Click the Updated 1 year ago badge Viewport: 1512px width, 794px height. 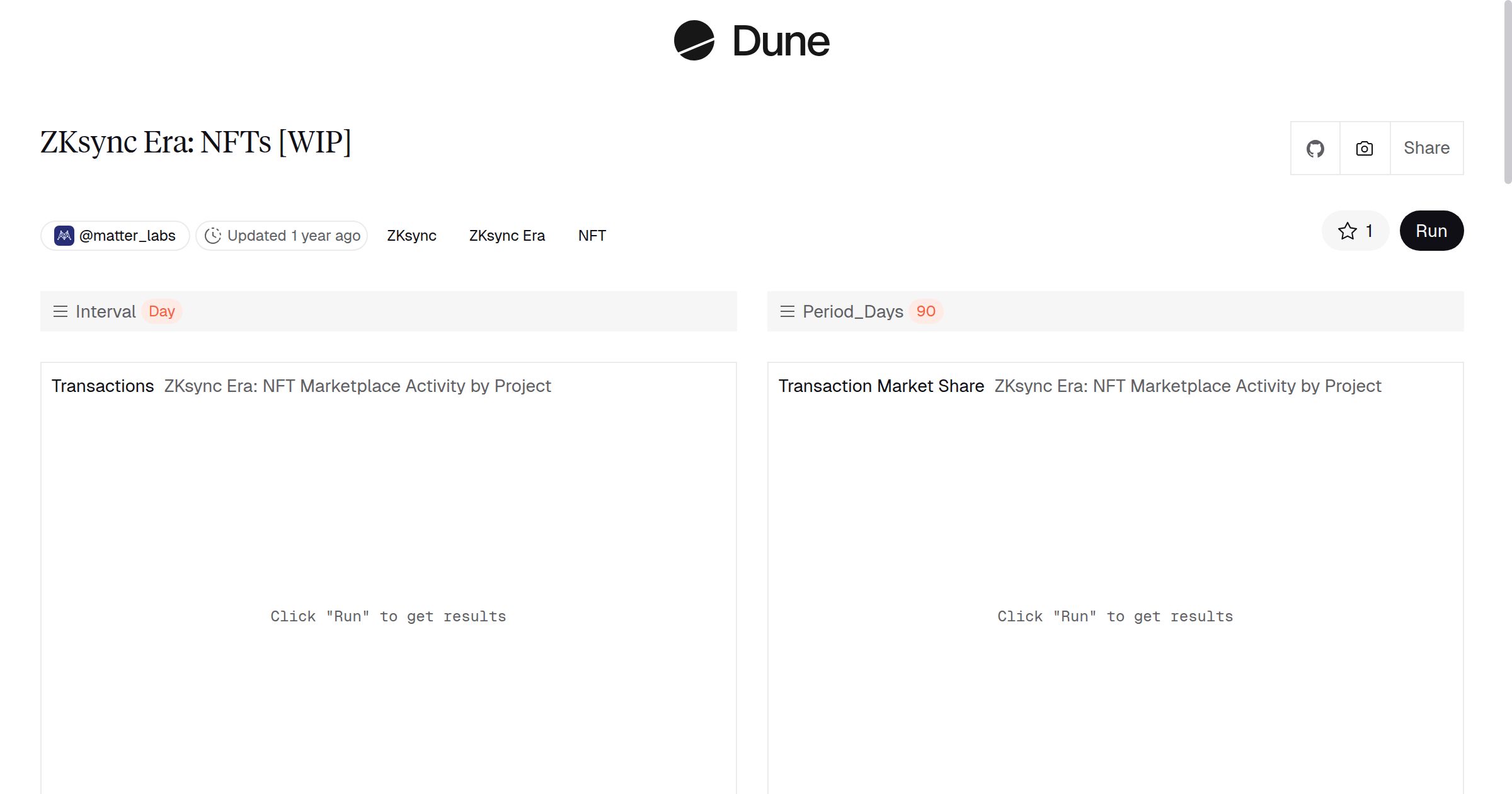tap(294, 236)
